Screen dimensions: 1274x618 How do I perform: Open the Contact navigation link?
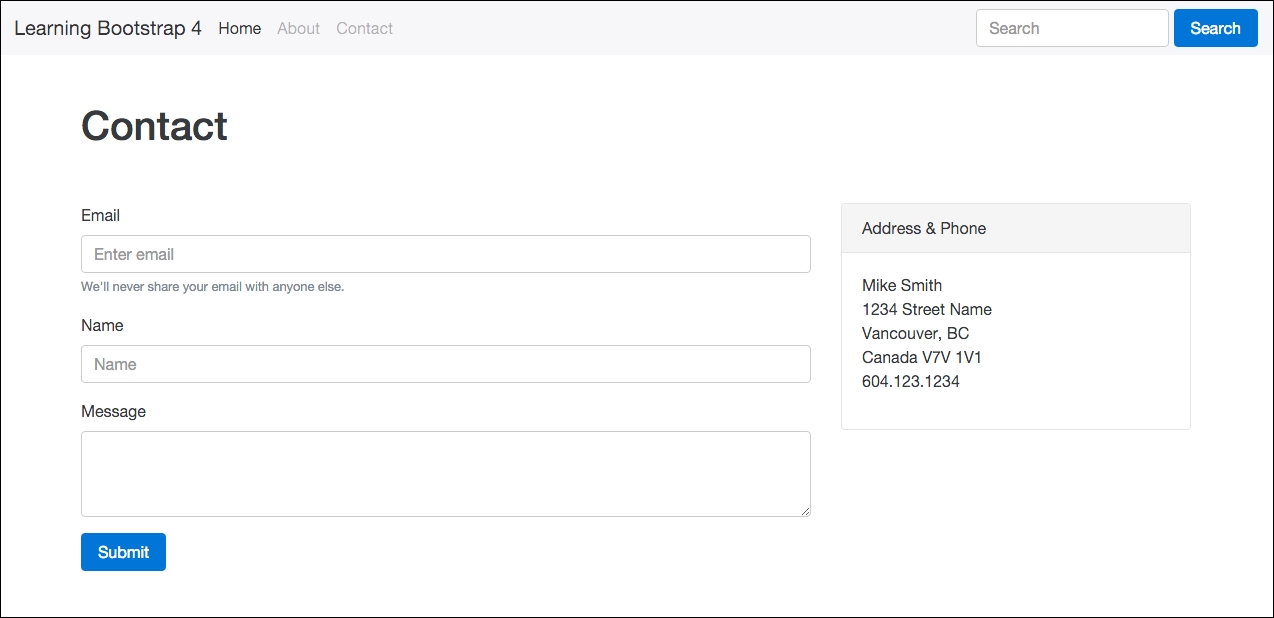(364, 28)
